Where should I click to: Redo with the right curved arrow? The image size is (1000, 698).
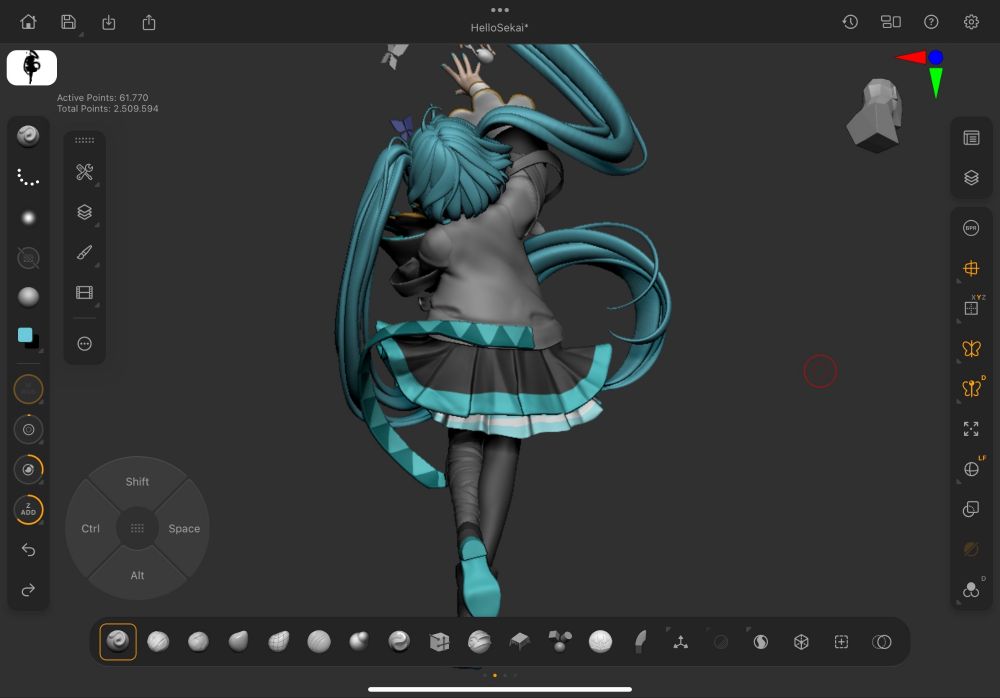[28, 590]
